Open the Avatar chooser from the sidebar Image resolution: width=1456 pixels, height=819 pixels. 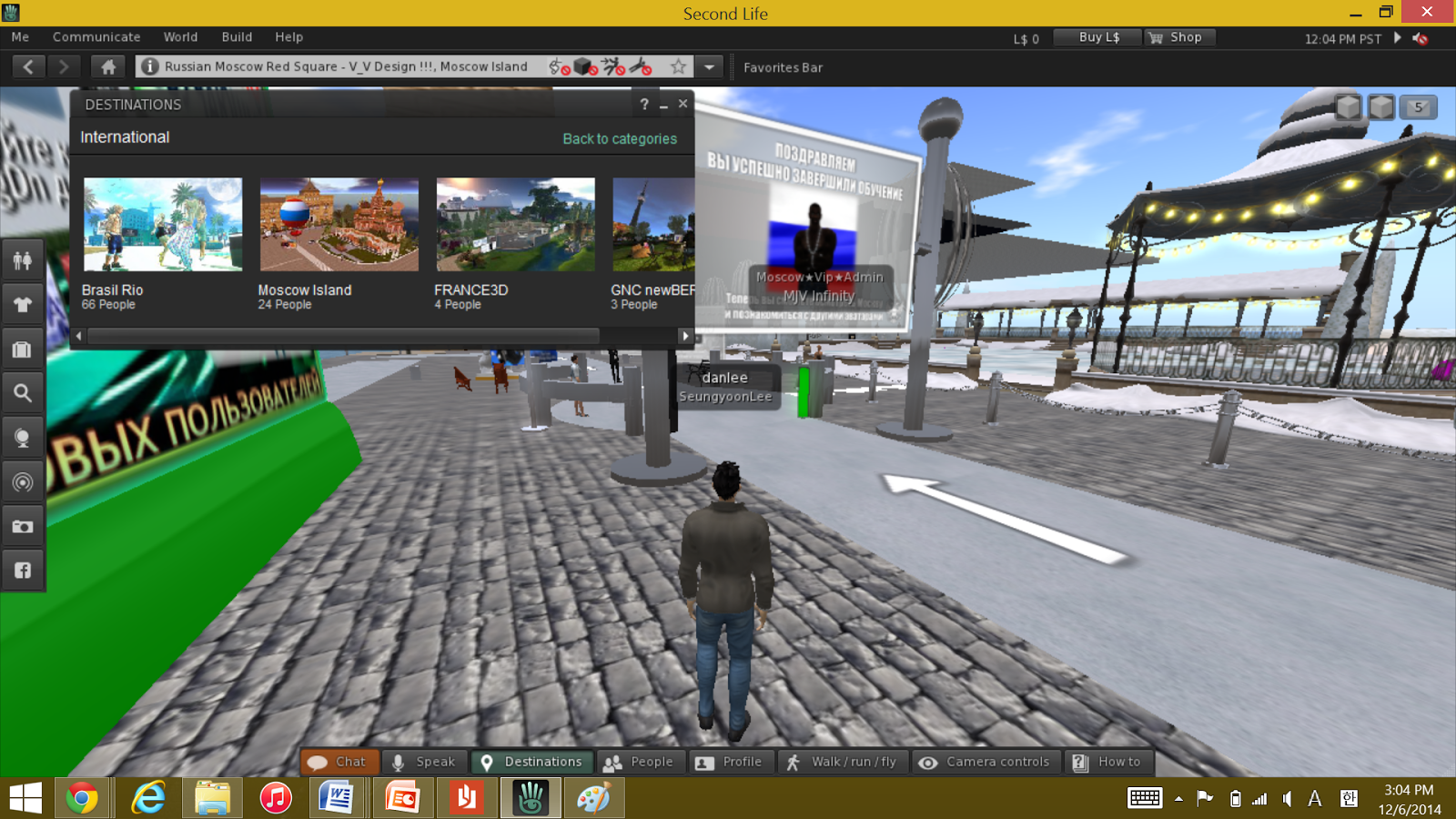pyautogui.click(x=23, y=261)
